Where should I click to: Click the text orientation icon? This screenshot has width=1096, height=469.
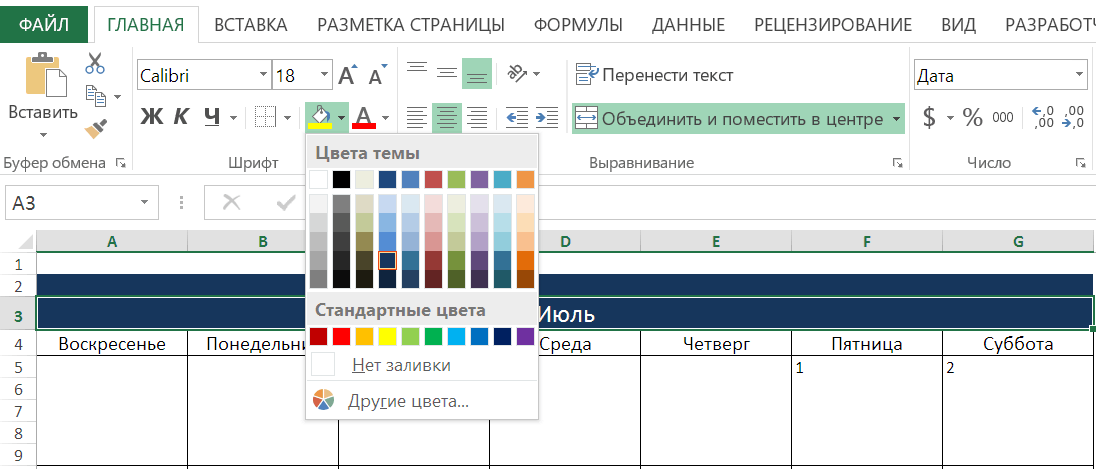[517, 73]
